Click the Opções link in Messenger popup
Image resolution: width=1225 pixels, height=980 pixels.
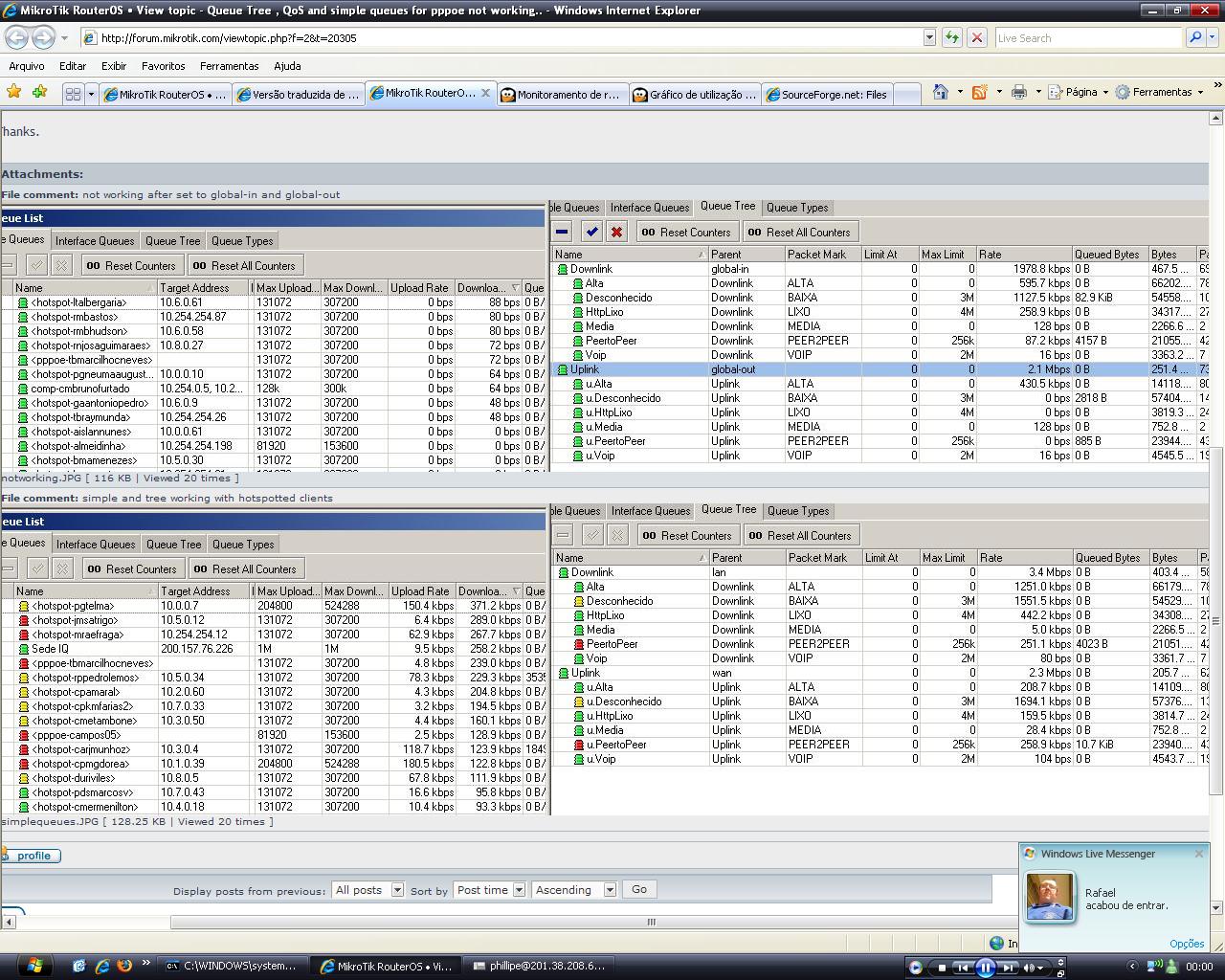pyautogui.click(x=1186, y=944)
